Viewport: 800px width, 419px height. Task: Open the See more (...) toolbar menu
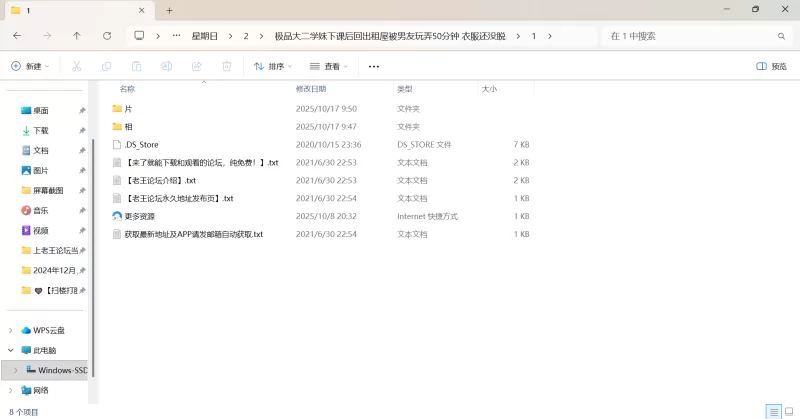(x=374, y=66)
